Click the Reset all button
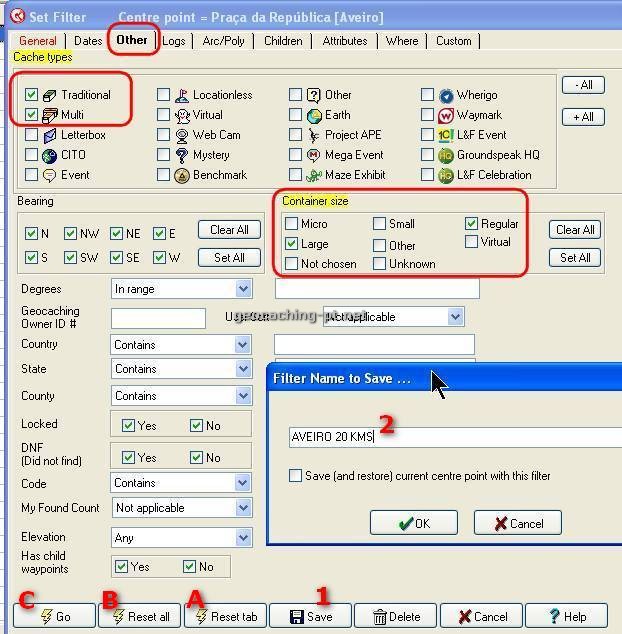This screenshot has width=622, height=634. [x=139, y=616]
